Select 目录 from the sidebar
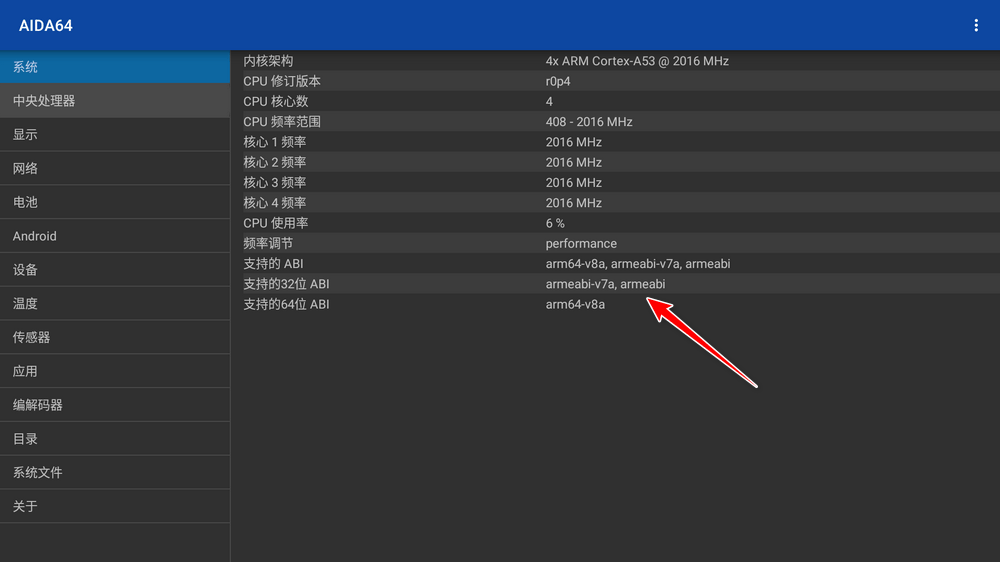1000x562 pixels. pyautogui.click(x=115, y=439)
